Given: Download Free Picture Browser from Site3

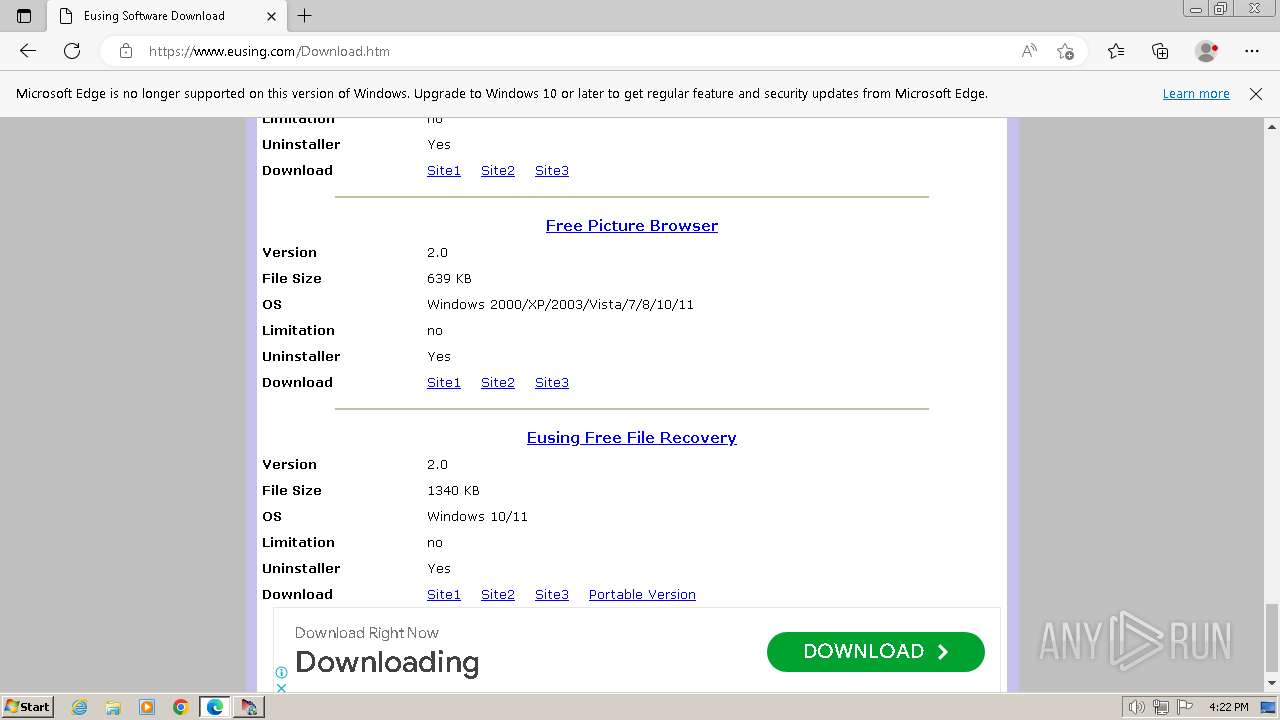Looking at the screenshot, I should click(552, 383).
